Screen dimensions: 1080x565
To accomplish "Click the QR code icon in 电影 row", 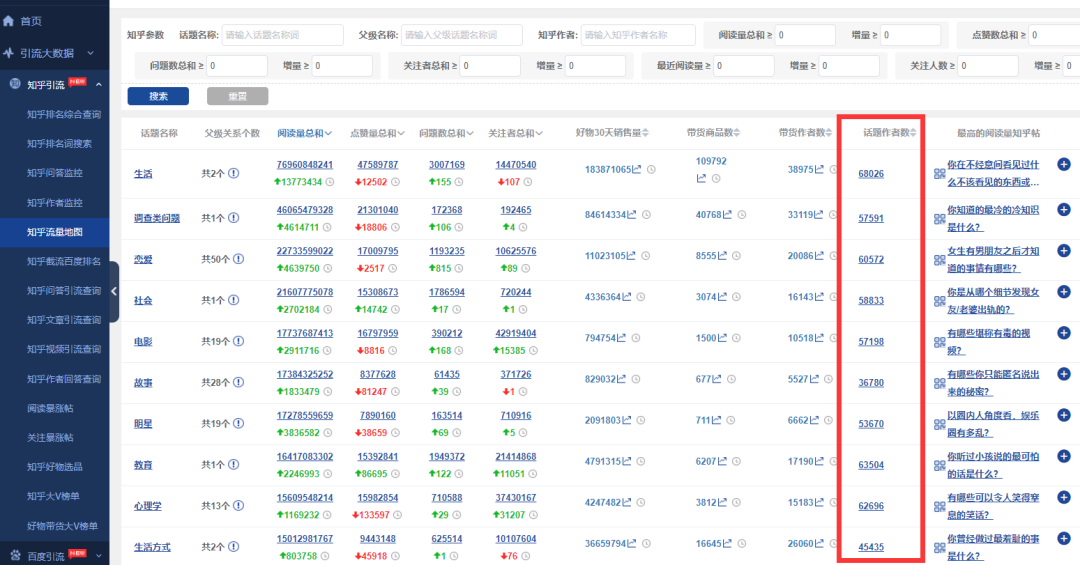I will click(939, 342).
